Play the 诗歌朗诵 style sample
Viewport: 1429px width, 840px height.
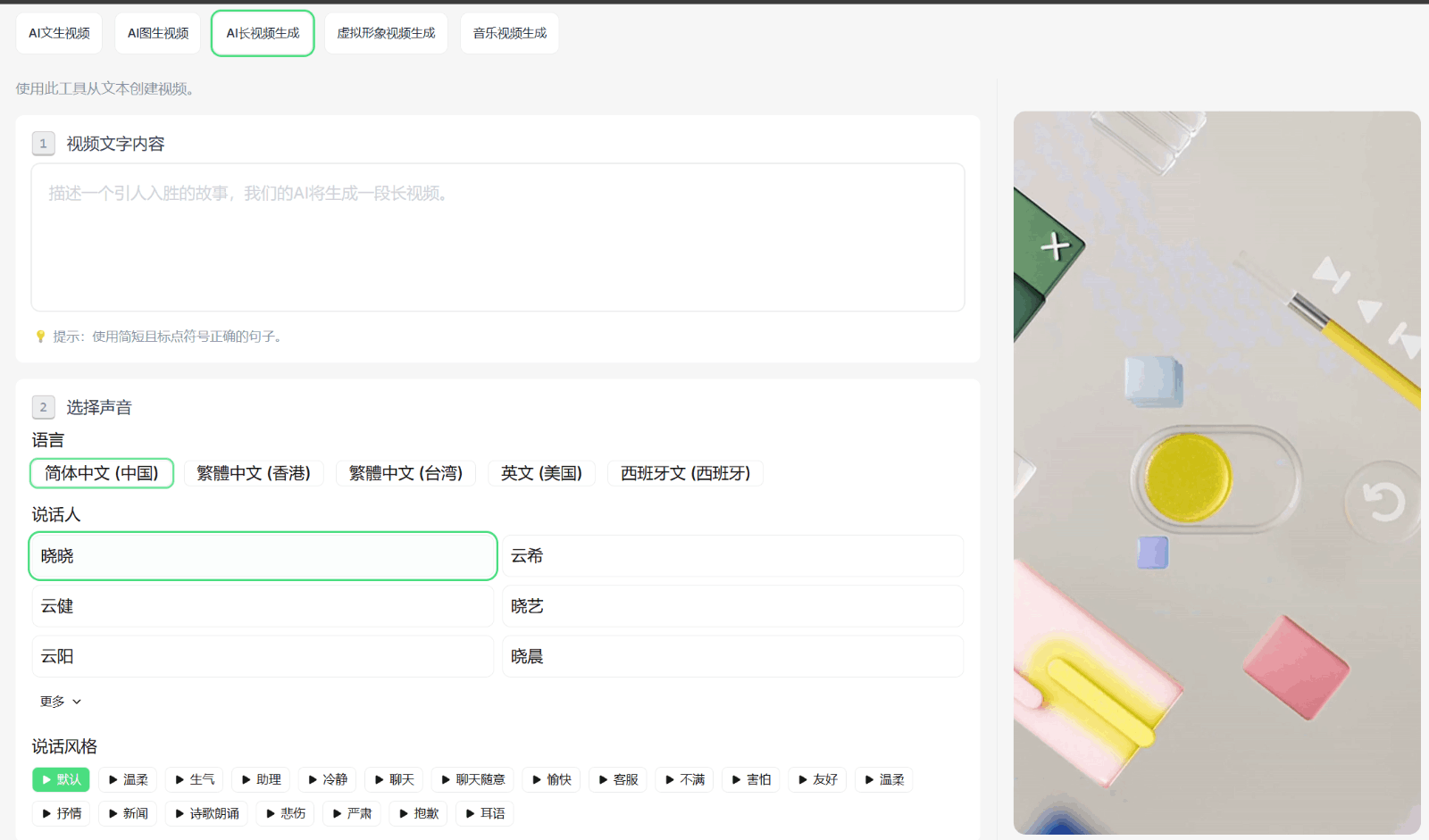(x=206, y=813)
